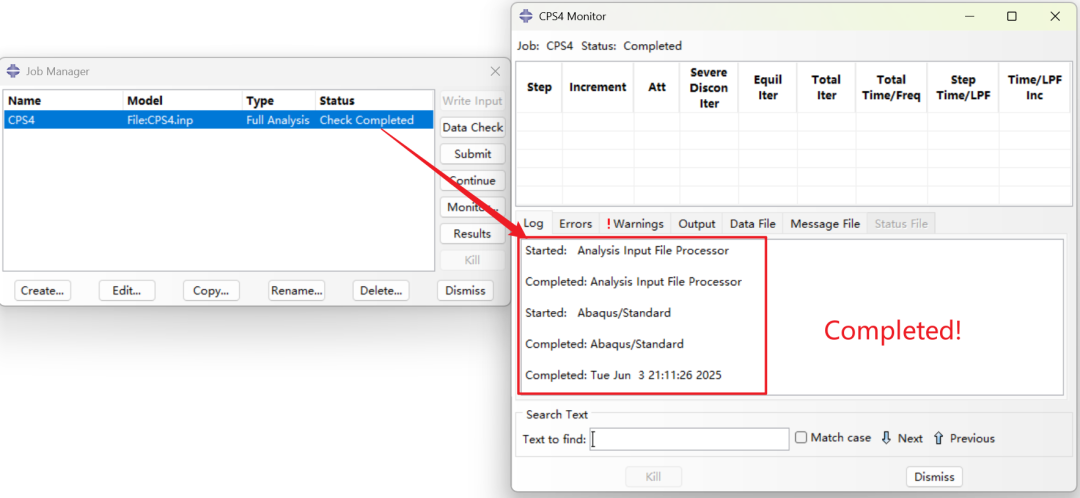Open the job Monitor from Job Manager

click(472, 207)
